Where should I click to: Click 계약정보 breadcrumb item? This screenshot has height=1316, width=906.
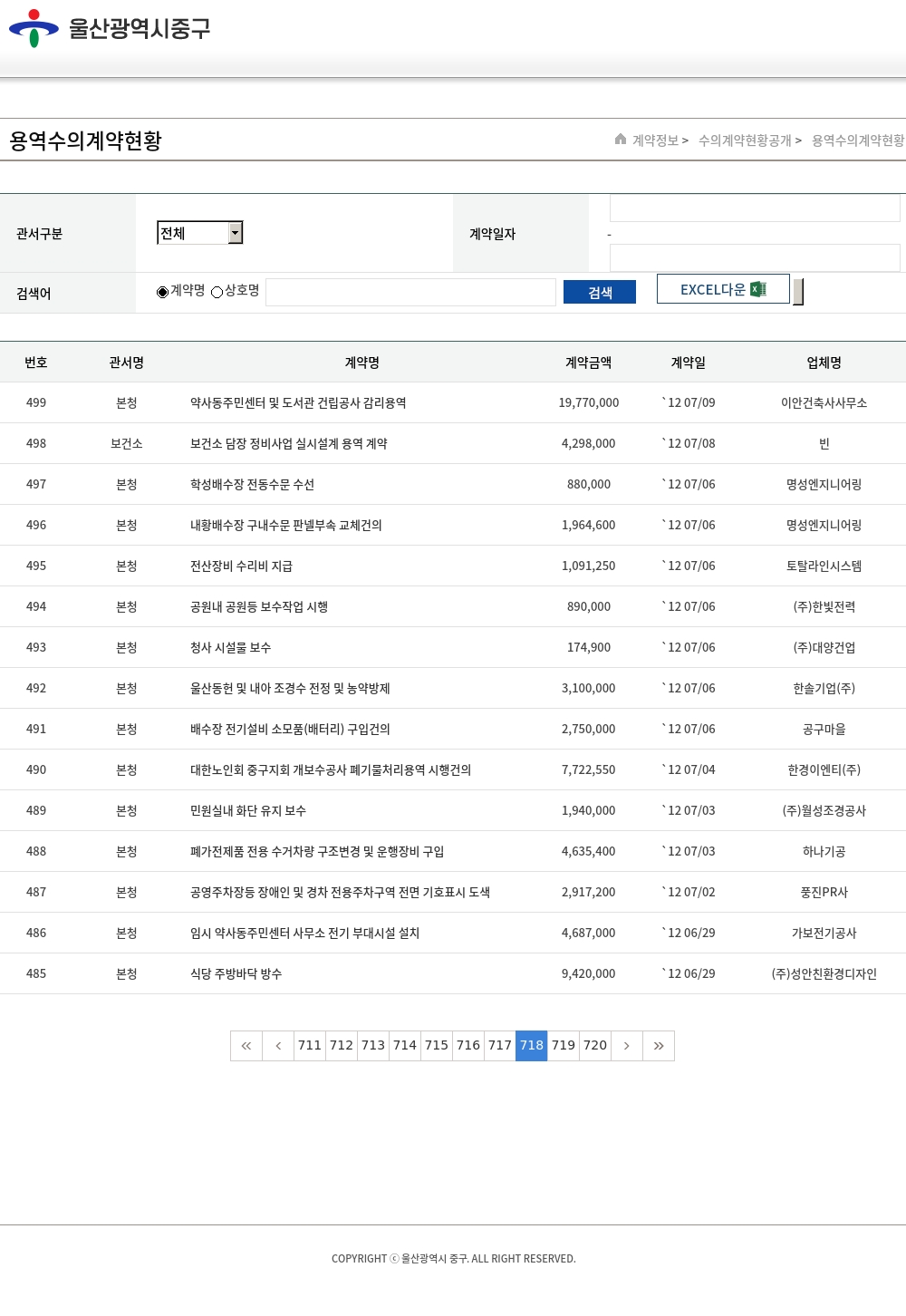(655, 140)
